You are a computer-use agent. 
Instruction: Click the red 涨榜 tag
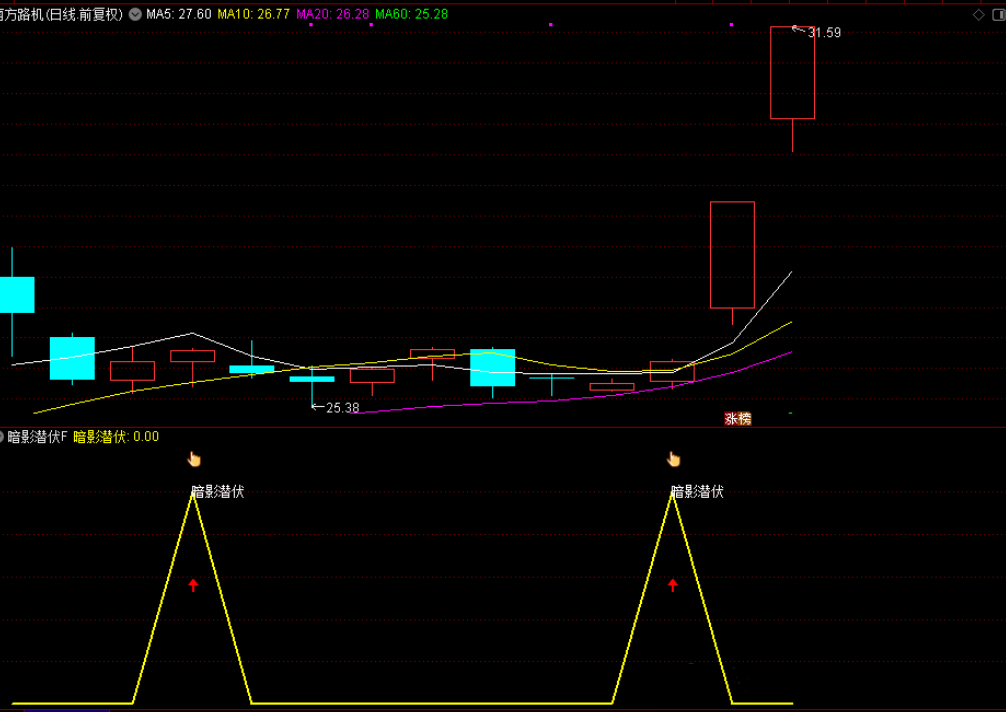click(737, 419)
